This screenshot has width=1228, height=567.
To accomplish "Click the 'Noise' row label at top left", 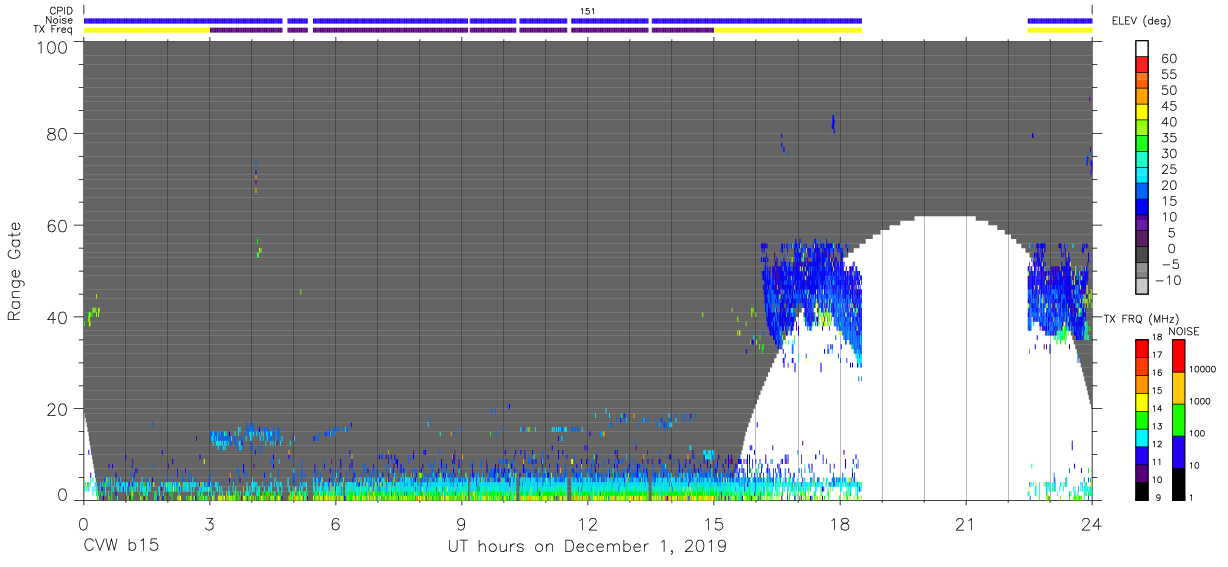I will pos(61,20).
